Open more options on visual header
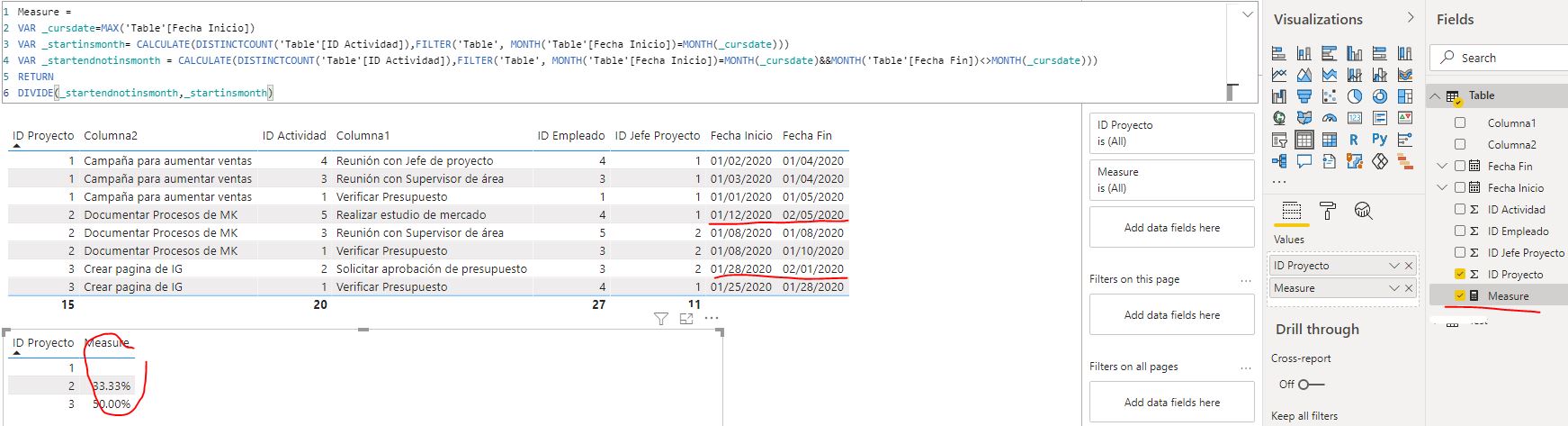 point(712,319)
